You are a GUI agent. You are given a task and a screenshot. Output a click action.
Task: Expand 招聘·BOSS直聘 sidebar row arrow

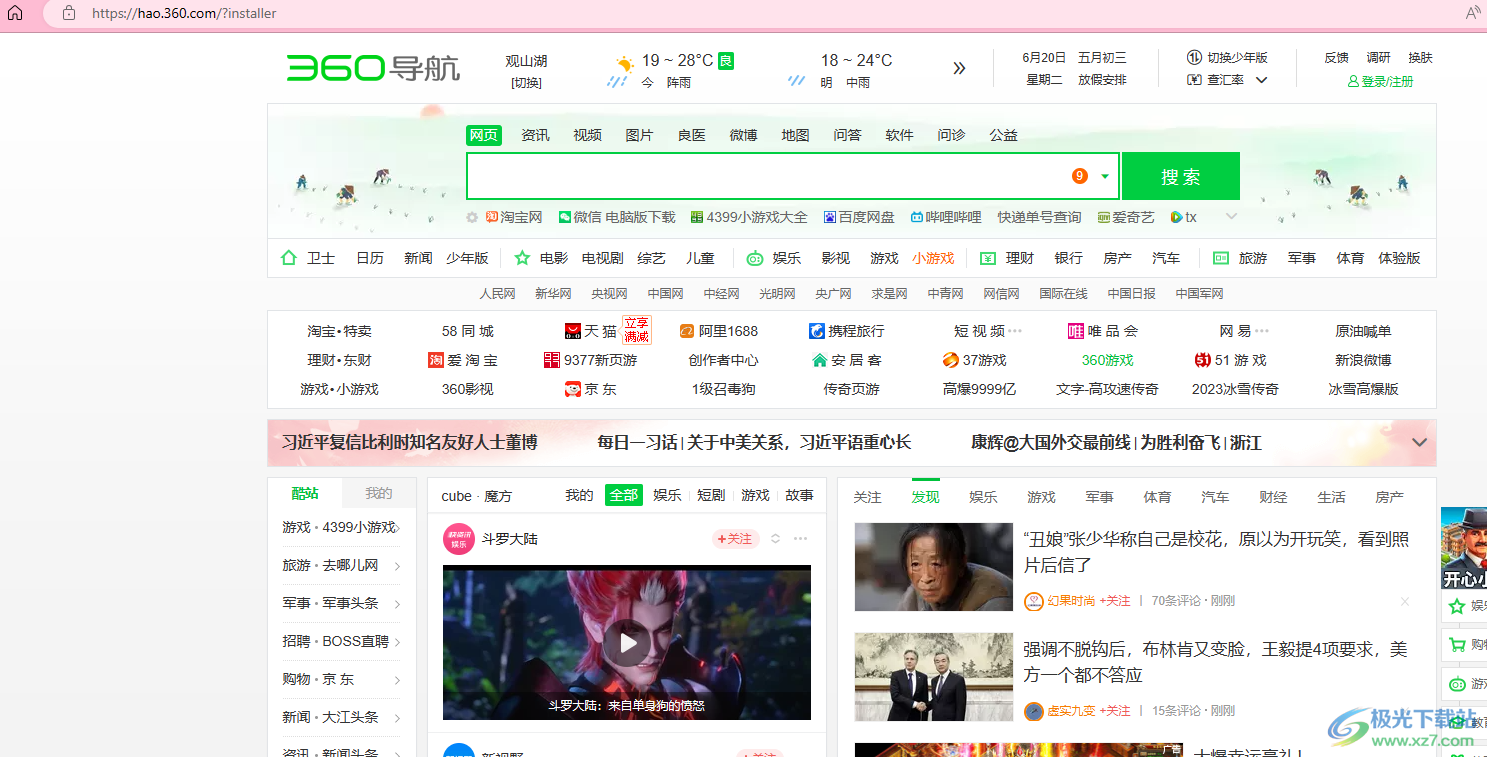click(397, 642)
